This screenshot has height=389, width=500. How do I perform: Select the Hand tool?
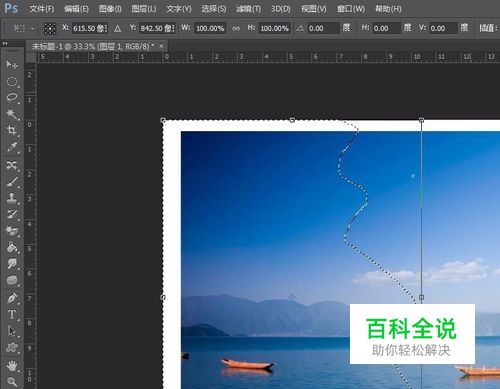point(12,366)
